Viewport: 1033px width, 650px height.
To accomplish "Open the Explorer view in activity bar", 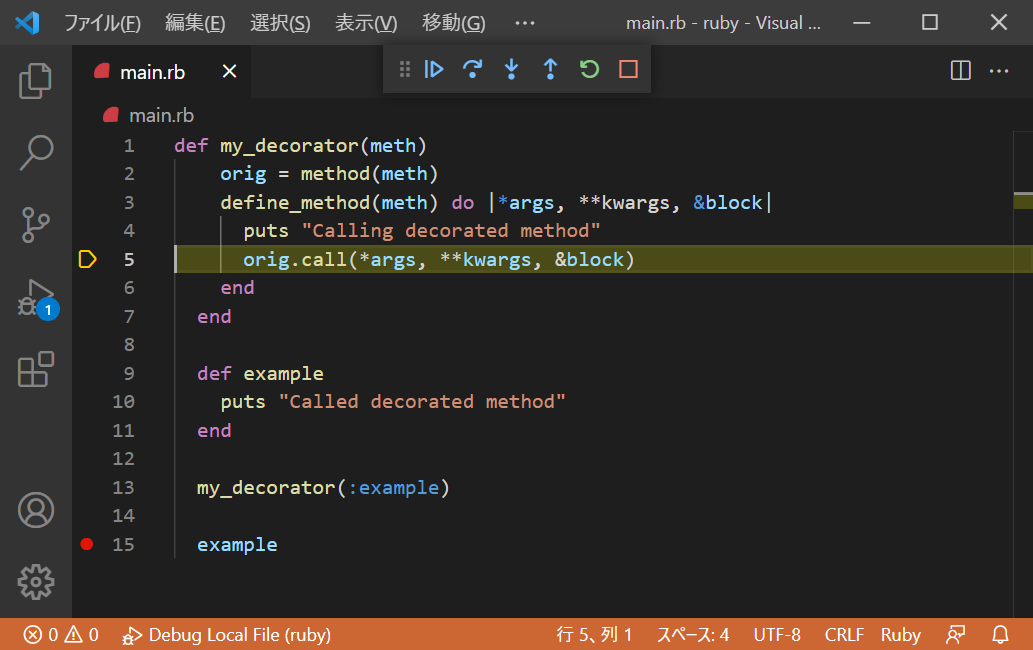I will pos(36,81).
